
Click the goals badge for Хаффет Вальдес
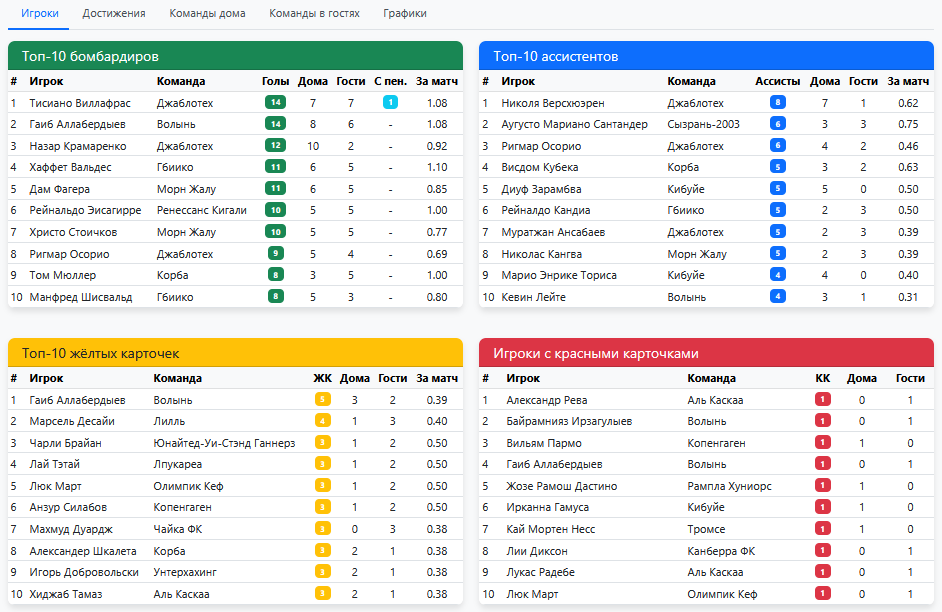pyautogui.click(x=275, y=167)
